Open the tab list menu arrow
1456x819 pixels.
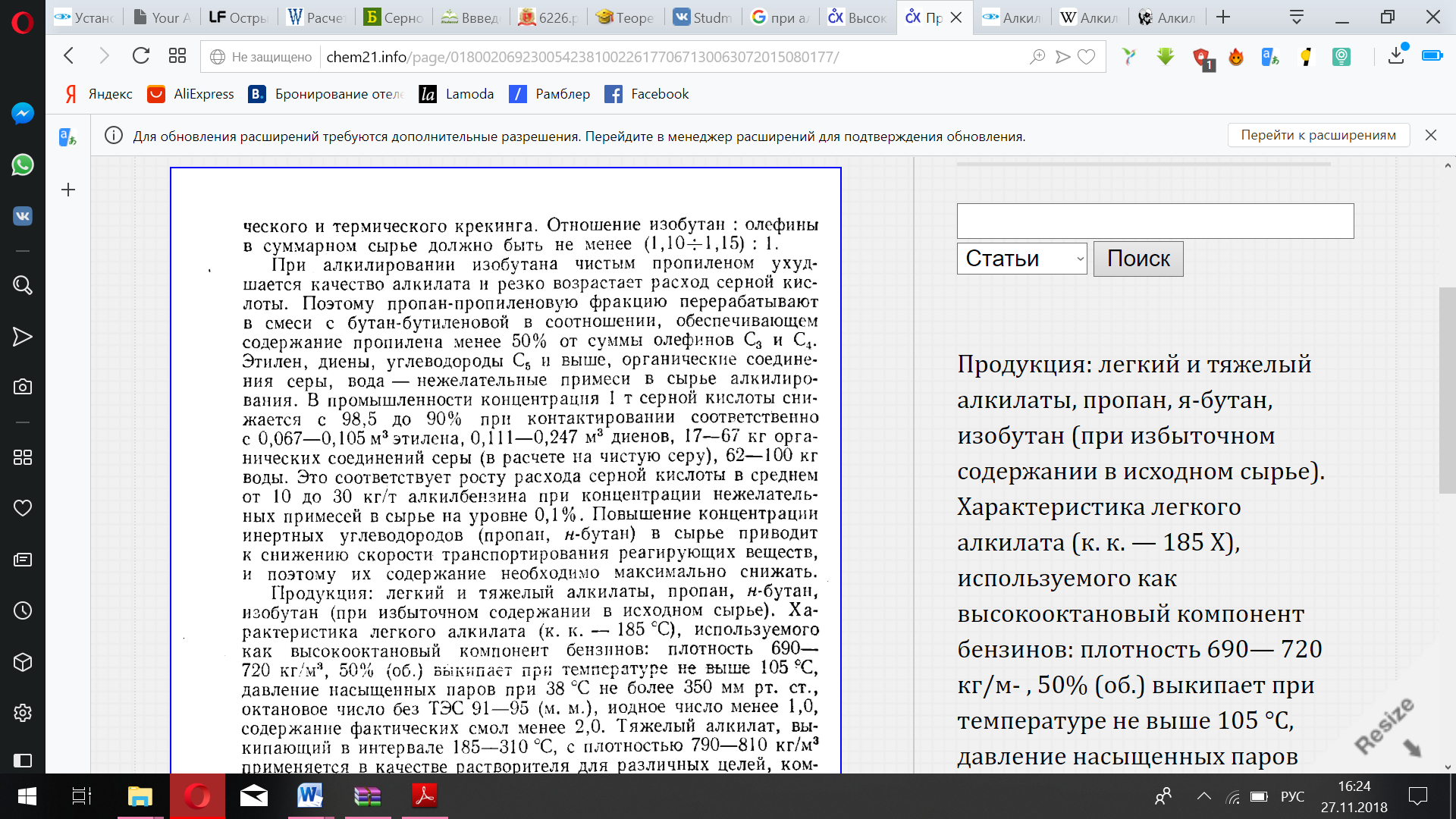point(1297,17)
